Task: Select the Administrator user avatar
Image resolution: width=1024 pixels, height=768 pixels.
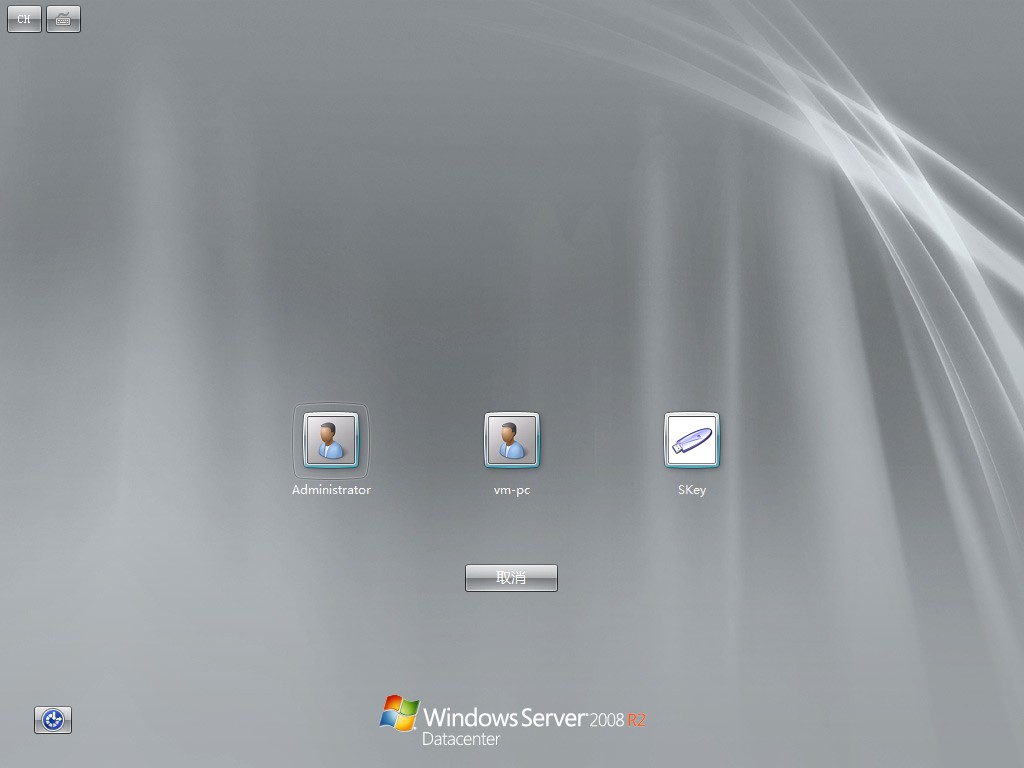Action: [331, 441]
